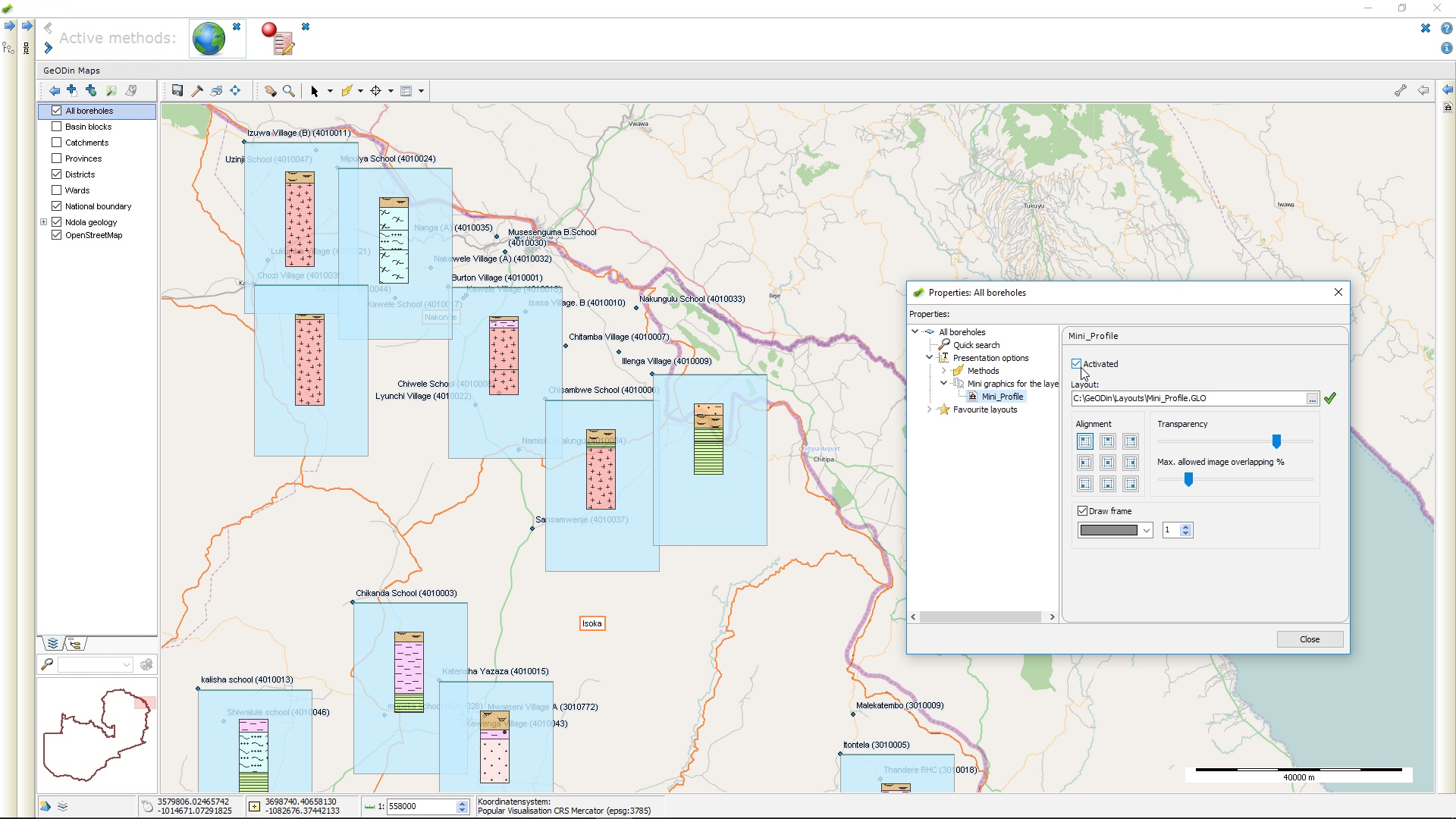Click the quick search magnifier in the layers panel
This screenshot has height=819, width=1456.
point(46,665)
